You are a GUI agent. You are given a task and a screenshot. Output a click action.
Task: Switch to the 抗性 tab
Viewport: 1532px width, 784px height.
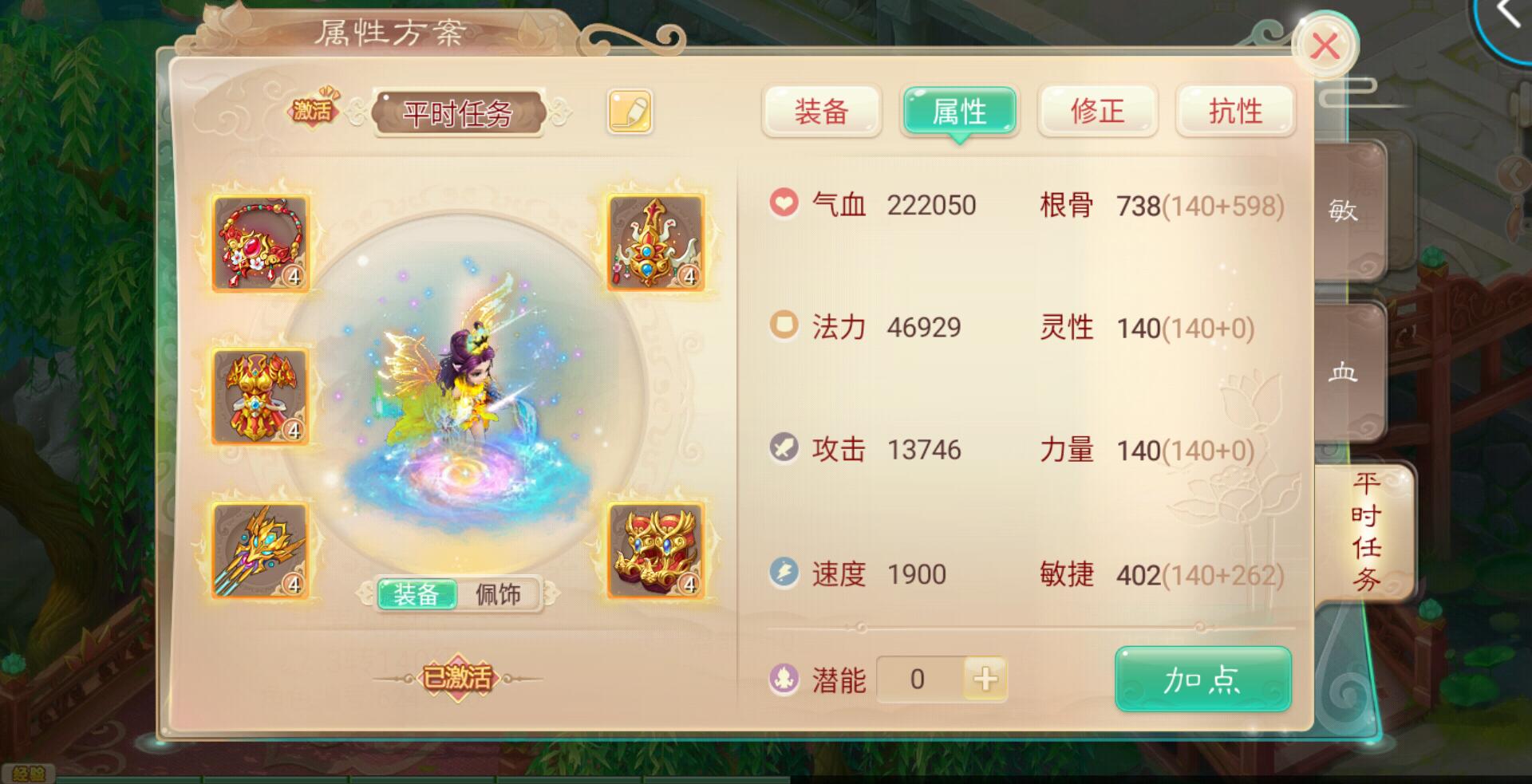tap(1235, 111)
